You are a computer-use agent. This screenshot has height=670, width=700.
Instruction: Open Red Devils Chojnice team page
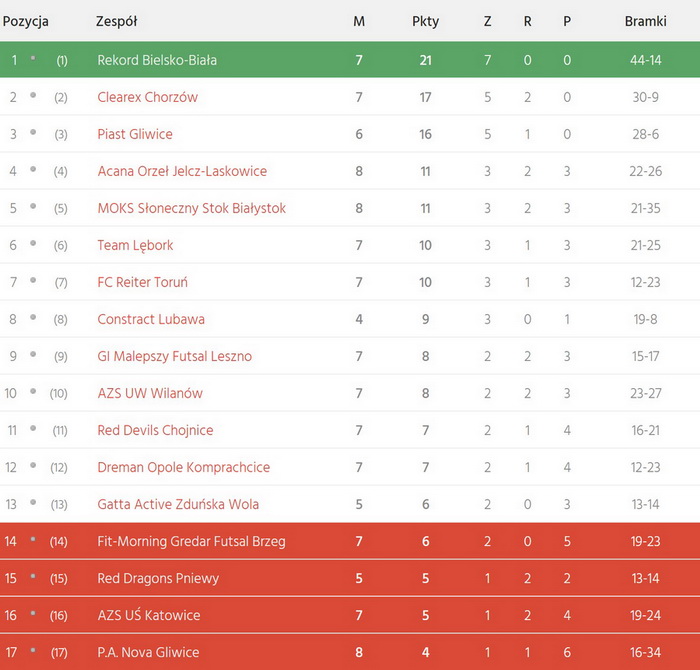point(155,430)
